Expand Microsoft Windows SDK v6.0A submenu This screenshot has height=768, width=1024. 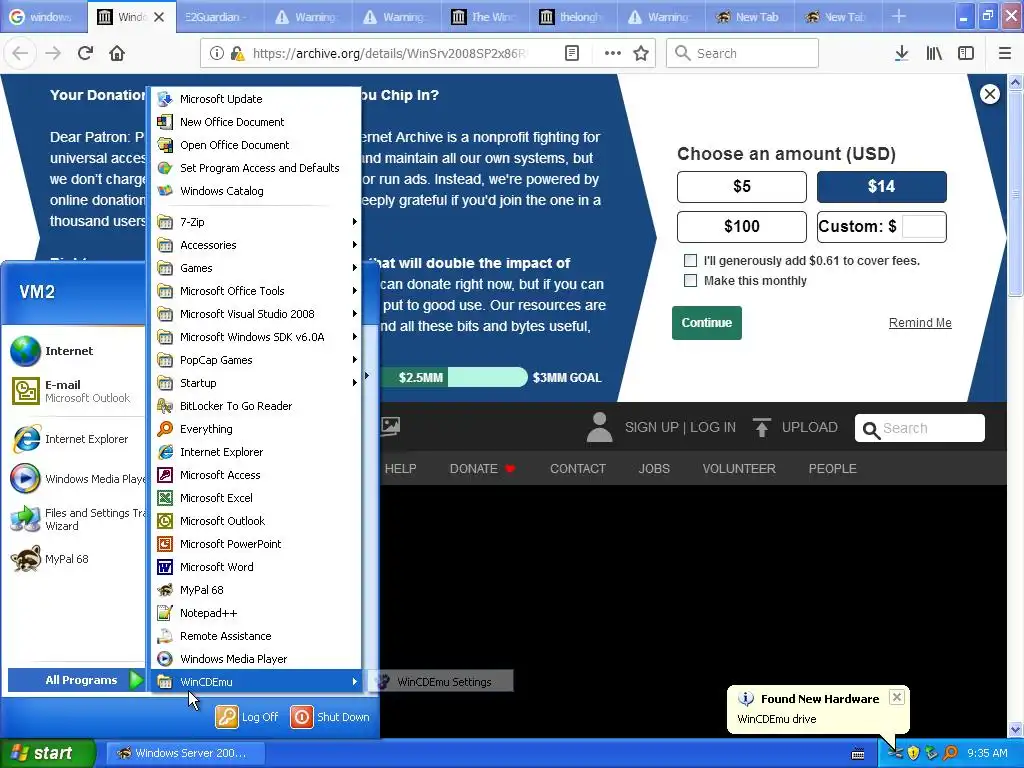pos(256,337)
